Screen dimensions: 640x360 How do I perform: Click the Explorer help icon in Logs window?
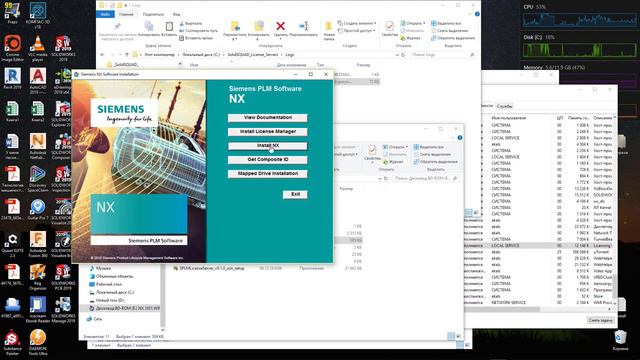477,14
